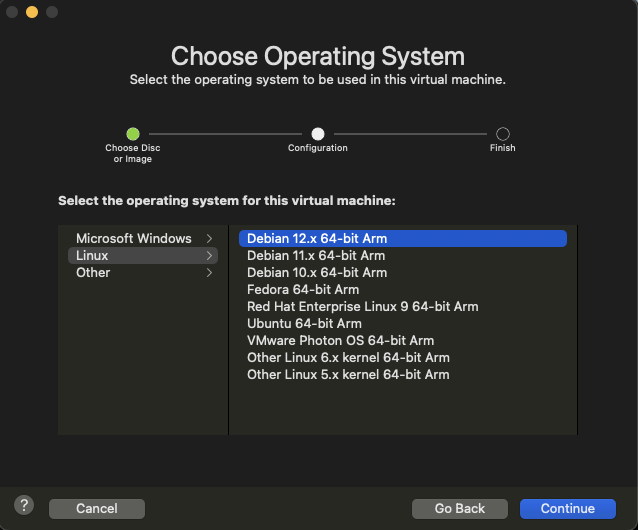This screenshot has height=530, width=638.
Task: Choose Ubuntu 64-bit Arm
Action: click(304, 324)
